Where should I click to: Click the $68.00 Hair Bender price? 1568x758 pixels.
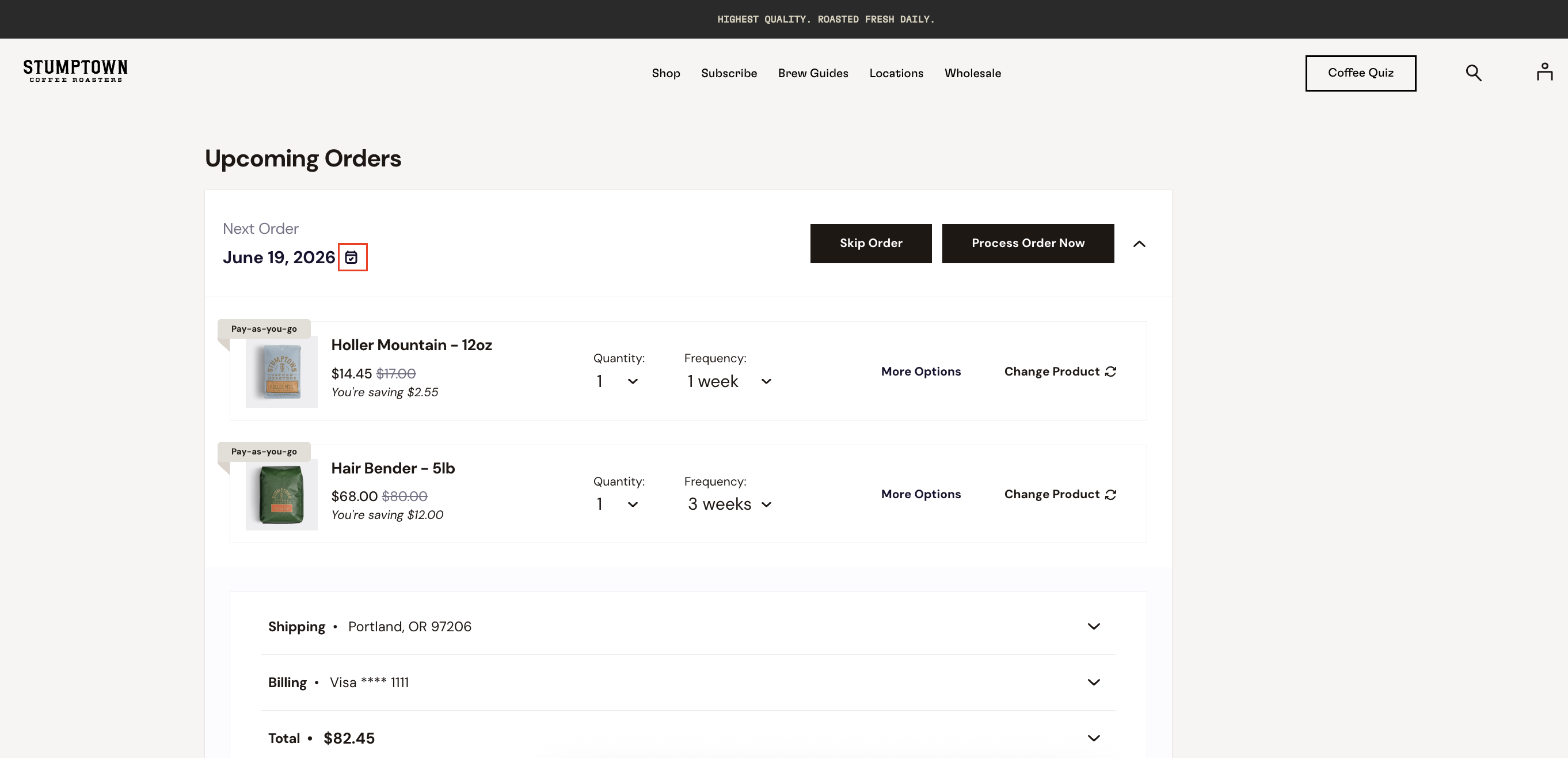(x=354, y=496)
